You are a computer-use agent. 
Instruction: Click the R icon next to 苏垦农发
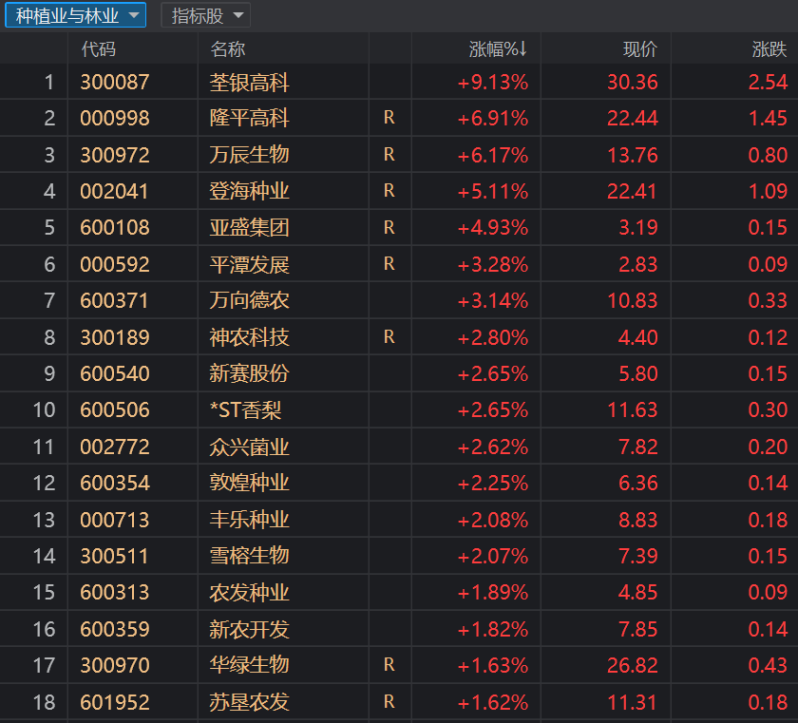pyautogui.click(x=389, y=702)
